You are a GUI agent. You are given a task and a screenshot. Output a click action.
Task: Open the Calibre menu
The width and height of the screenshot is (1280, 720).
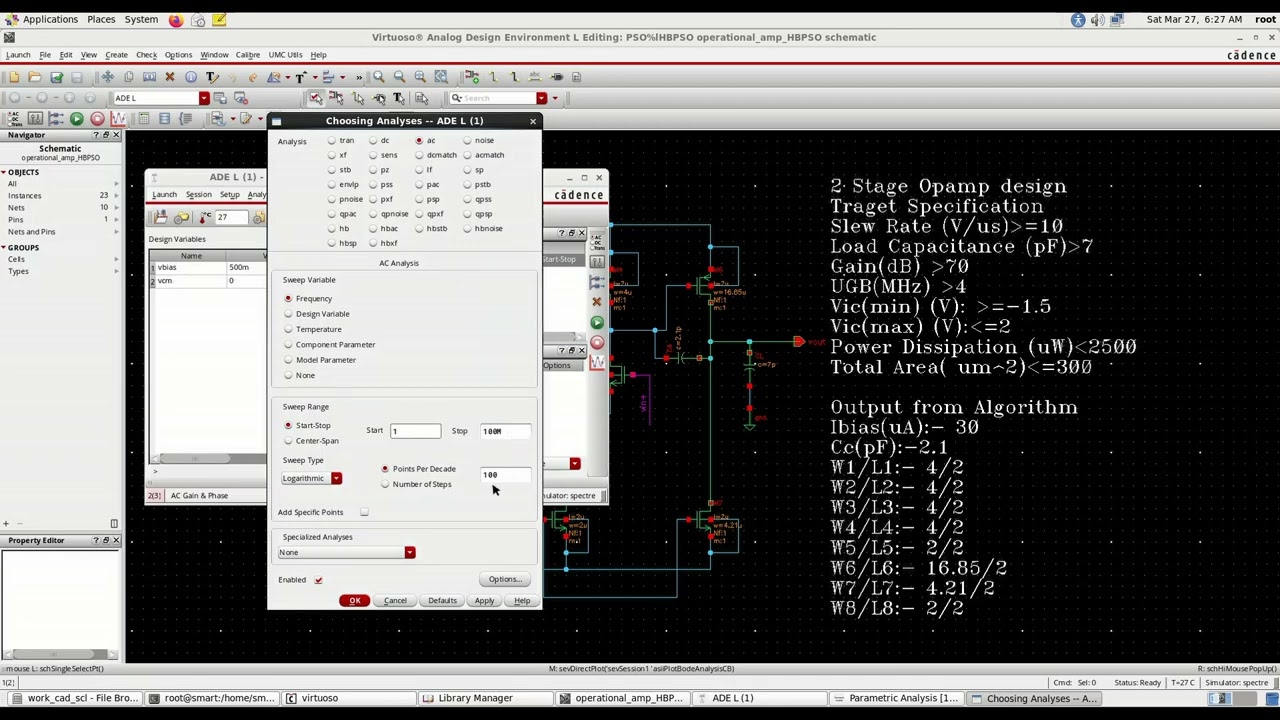coord(247,55)
